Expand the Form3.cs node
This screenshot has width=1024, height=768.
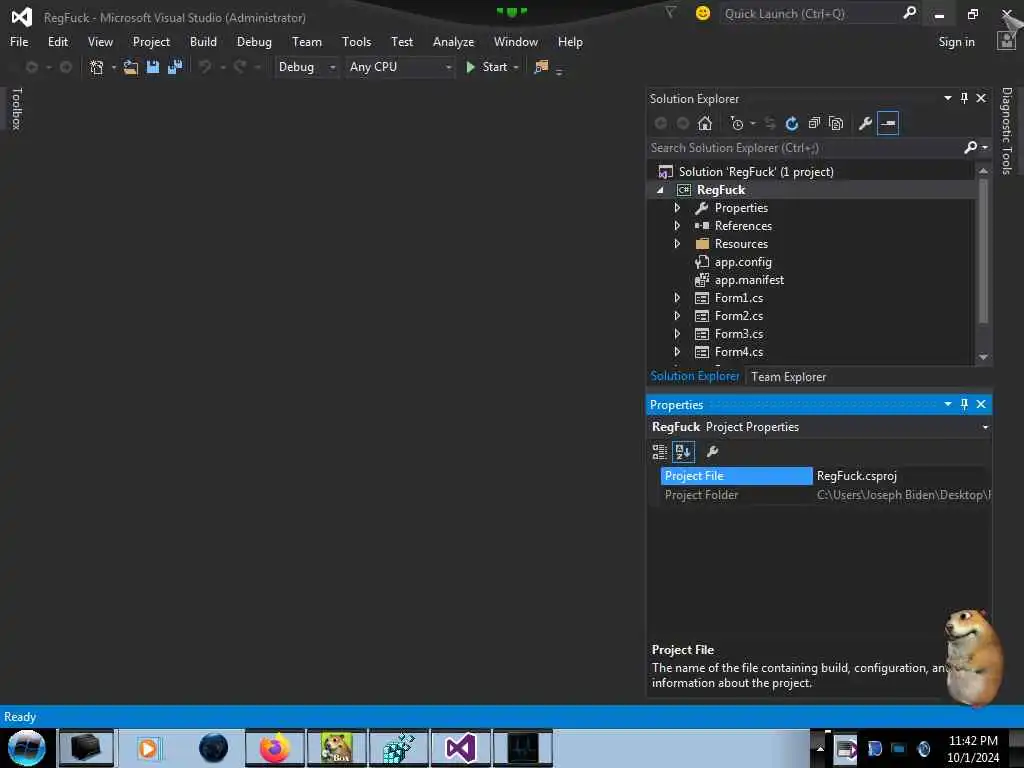(x=677, y=334)
